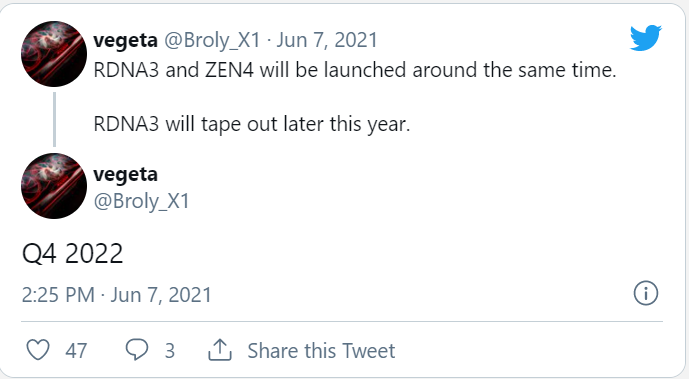The width and height of the screenshot is (689, 379).
Task: Click the Twitter bird logo
Action: coord(645,38)
